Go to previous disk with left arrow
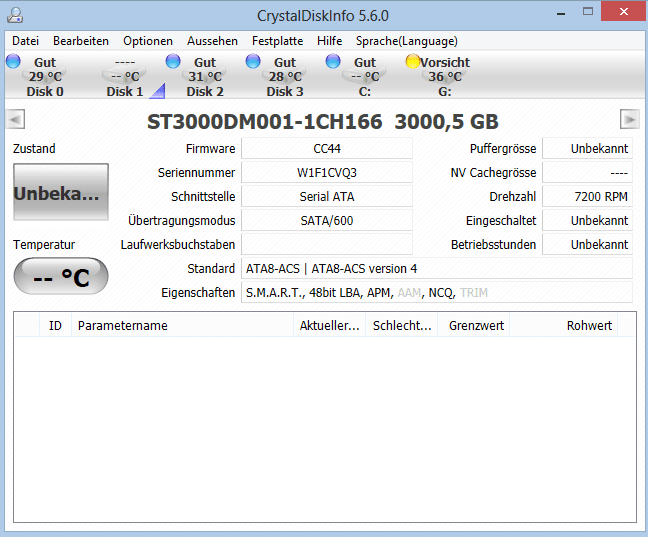Viewport: 648px width, 537px height. pyautogui.click(x=15, y=119)
